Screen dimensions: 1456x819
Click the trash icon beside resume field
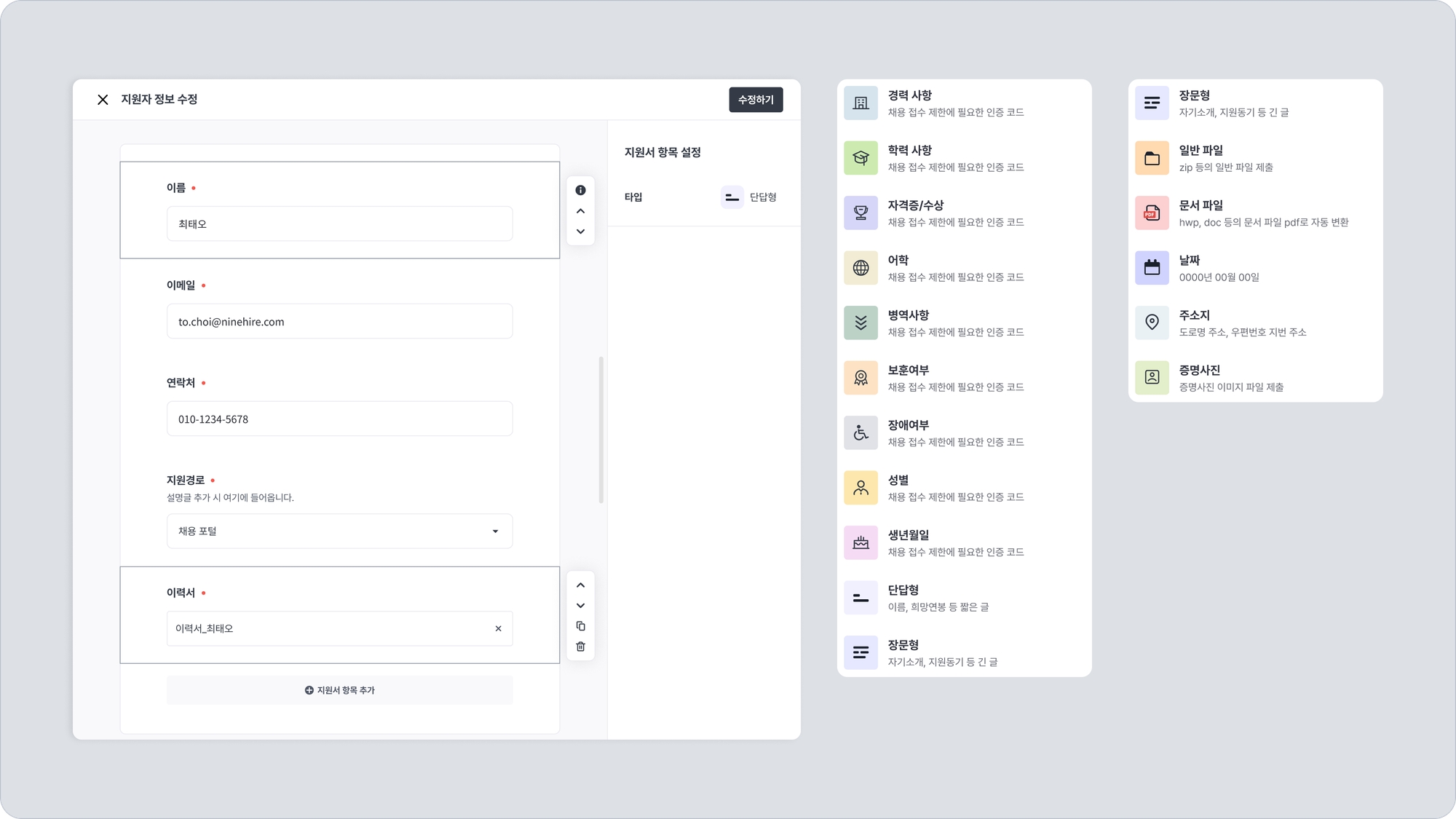(580, 646)
